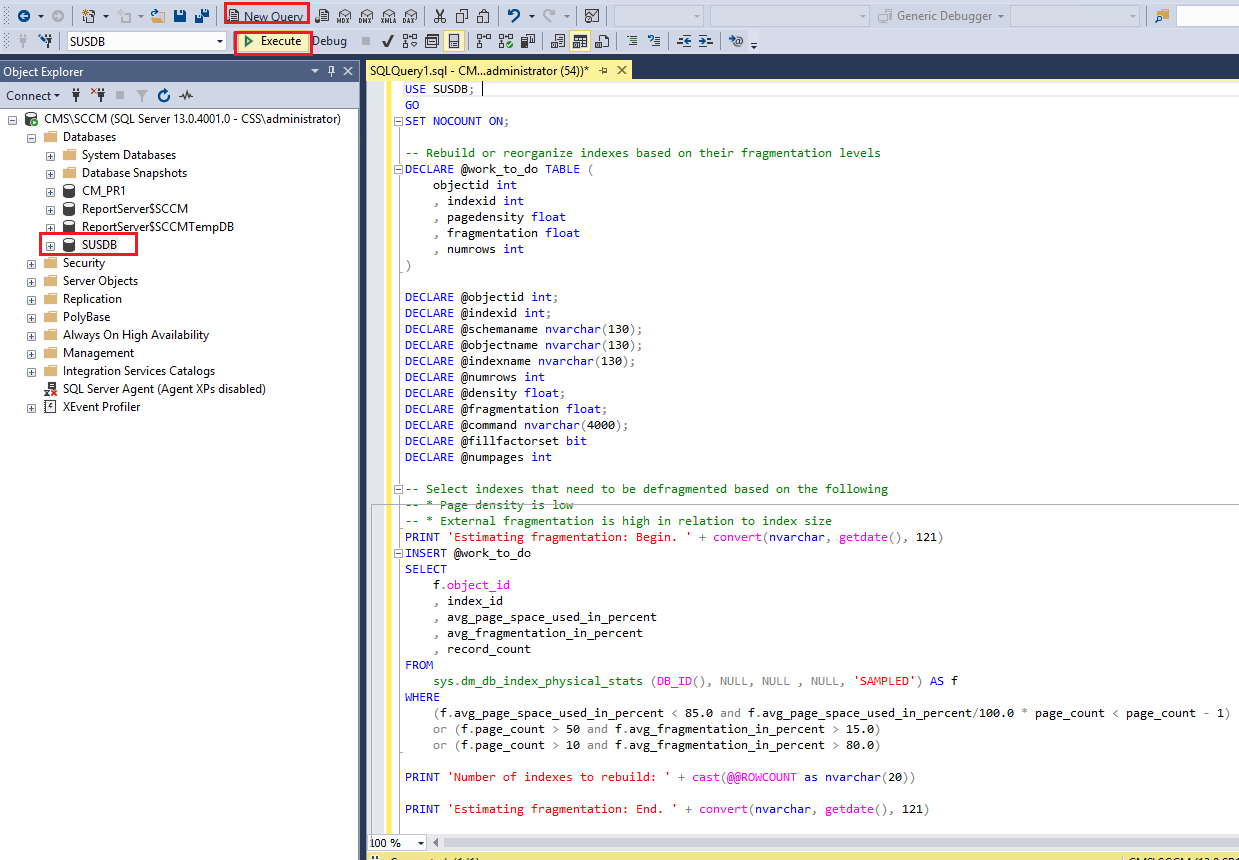The width and height of the screenshot is (1239, 860).
Task: Click the Save All disks icon
Action: tap(202, 16)
